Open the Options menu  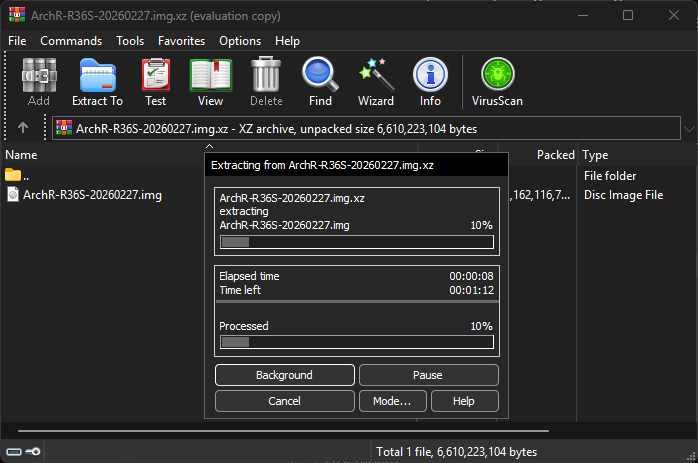tap(240, 41)
